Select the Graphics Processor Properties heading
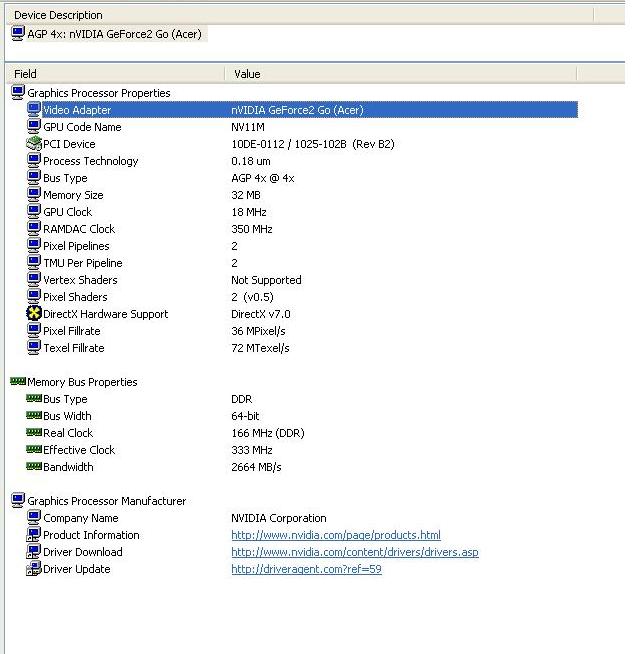The image size is (640, 654). coord(99,93)
